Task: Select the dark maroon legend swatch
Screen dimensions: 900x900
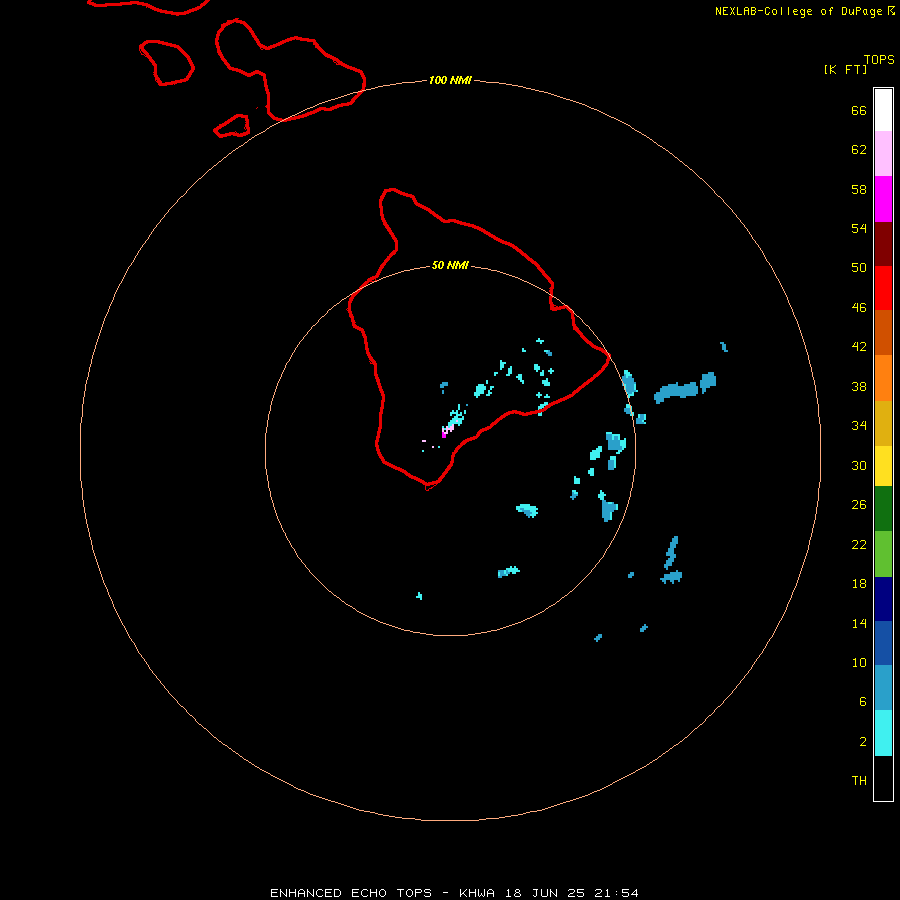Action: click(883, 244)
